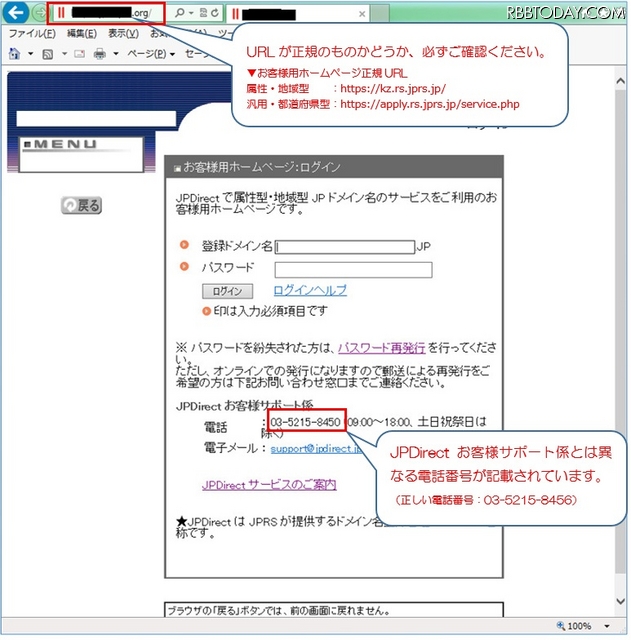The image size is (631, 640).
Task: Click the Read mail icon
Action: [80, 53]
